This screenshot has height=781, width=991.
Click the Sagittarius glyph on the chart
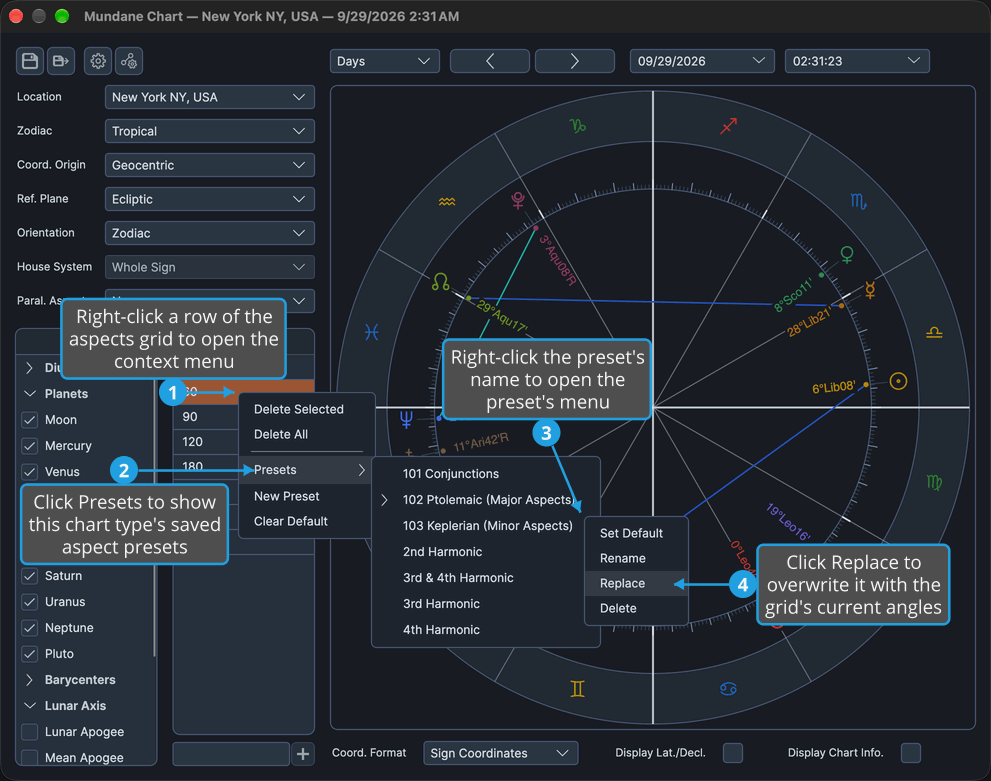click(729, 125)
